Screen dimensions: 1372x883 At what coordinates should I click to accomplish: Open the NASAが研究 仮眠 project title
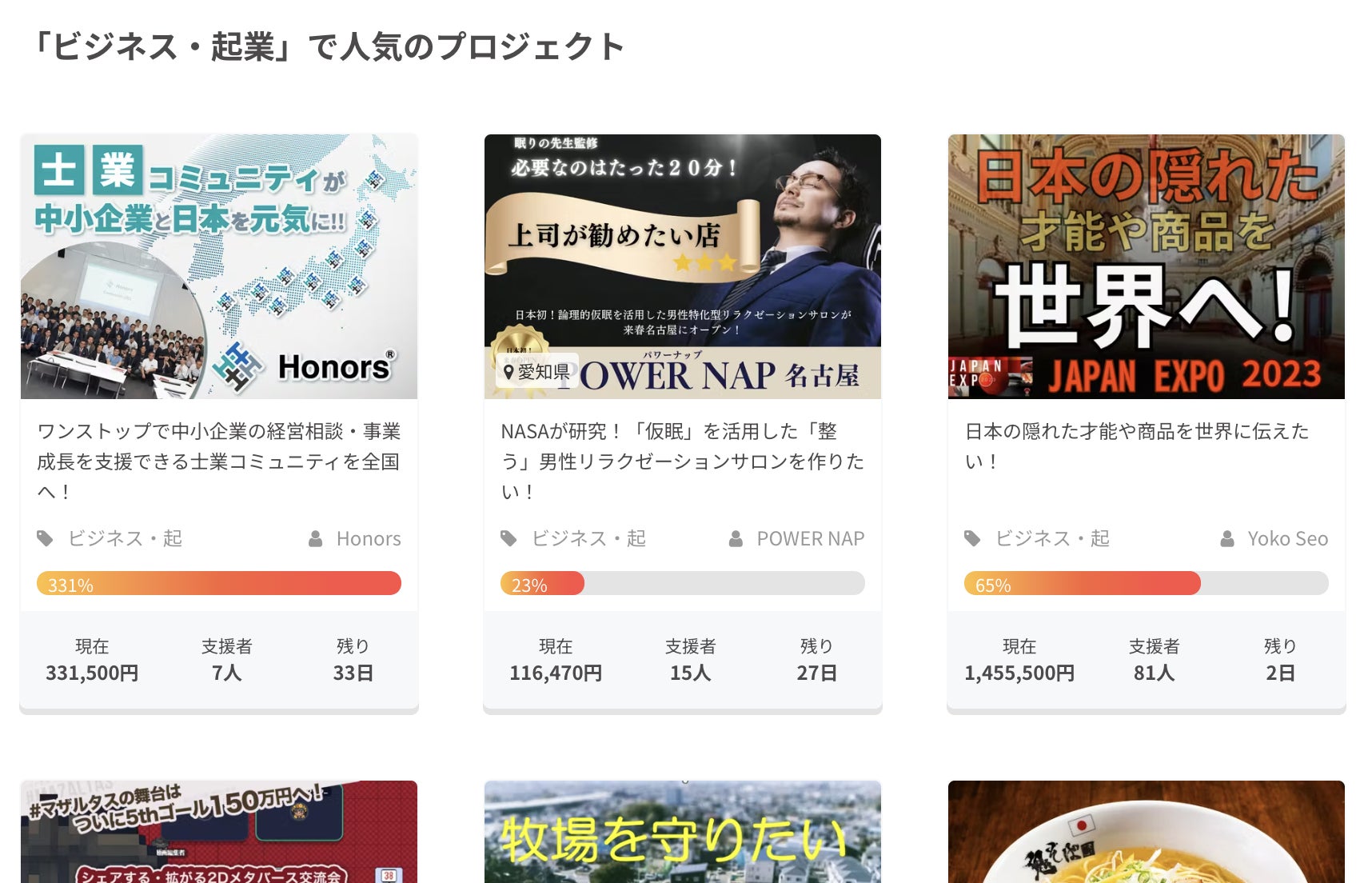(x=683, y=461)
